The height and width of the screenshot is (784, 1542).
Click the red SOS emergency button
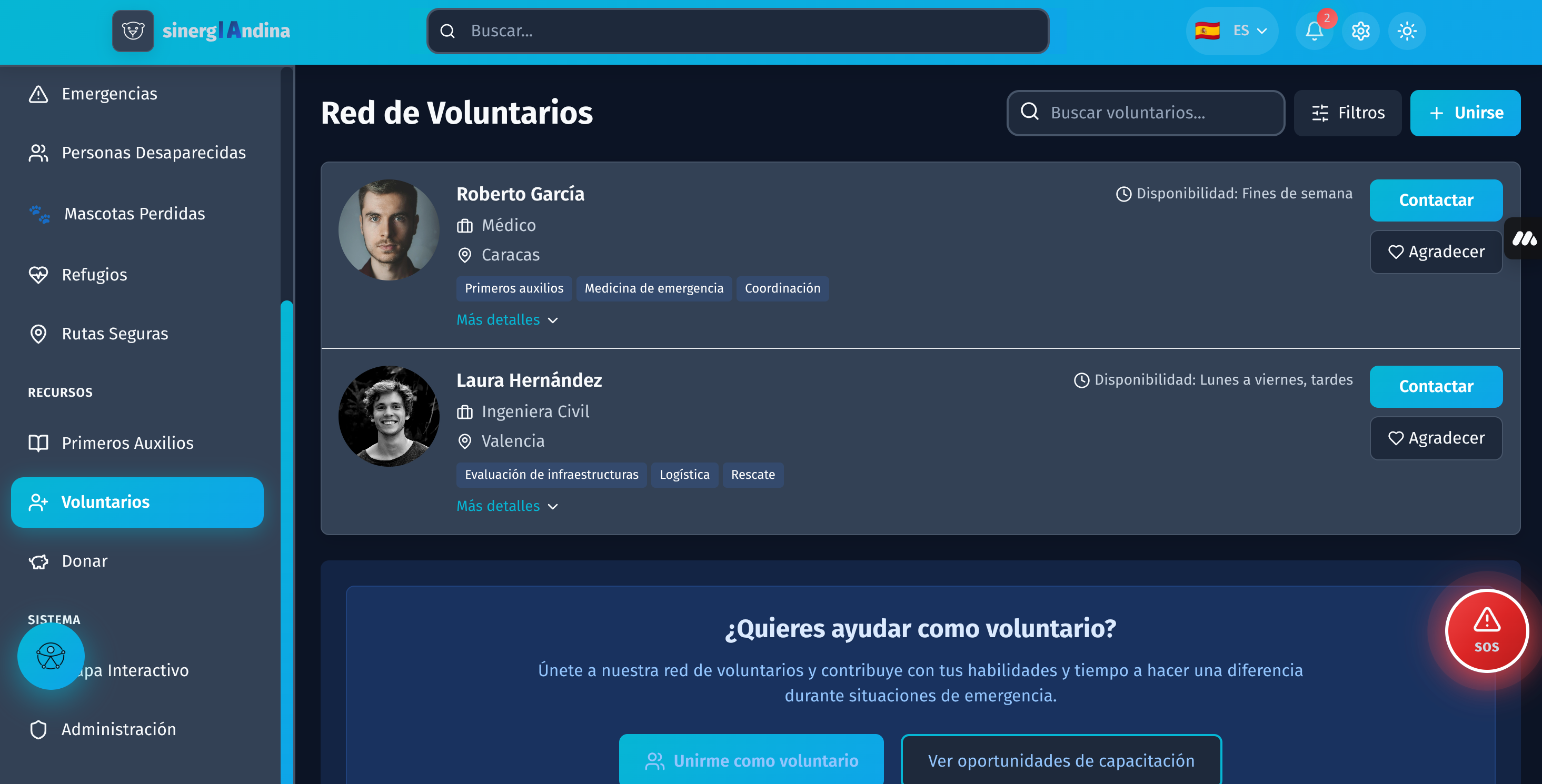[x=1486, y=631]
